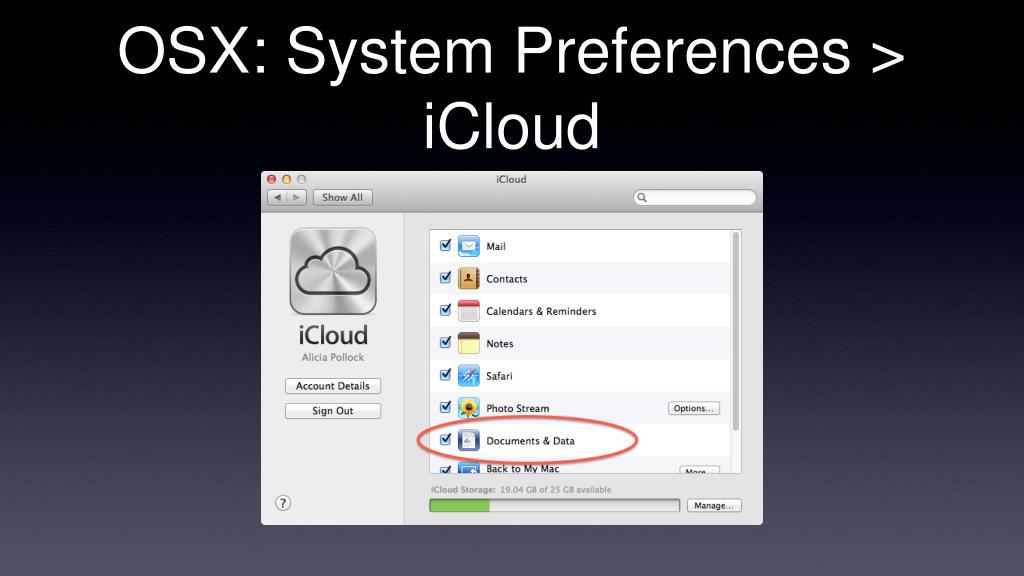Click the Safari compass icon
This screenshot has width=1024, height=576.
pos(468,376)
